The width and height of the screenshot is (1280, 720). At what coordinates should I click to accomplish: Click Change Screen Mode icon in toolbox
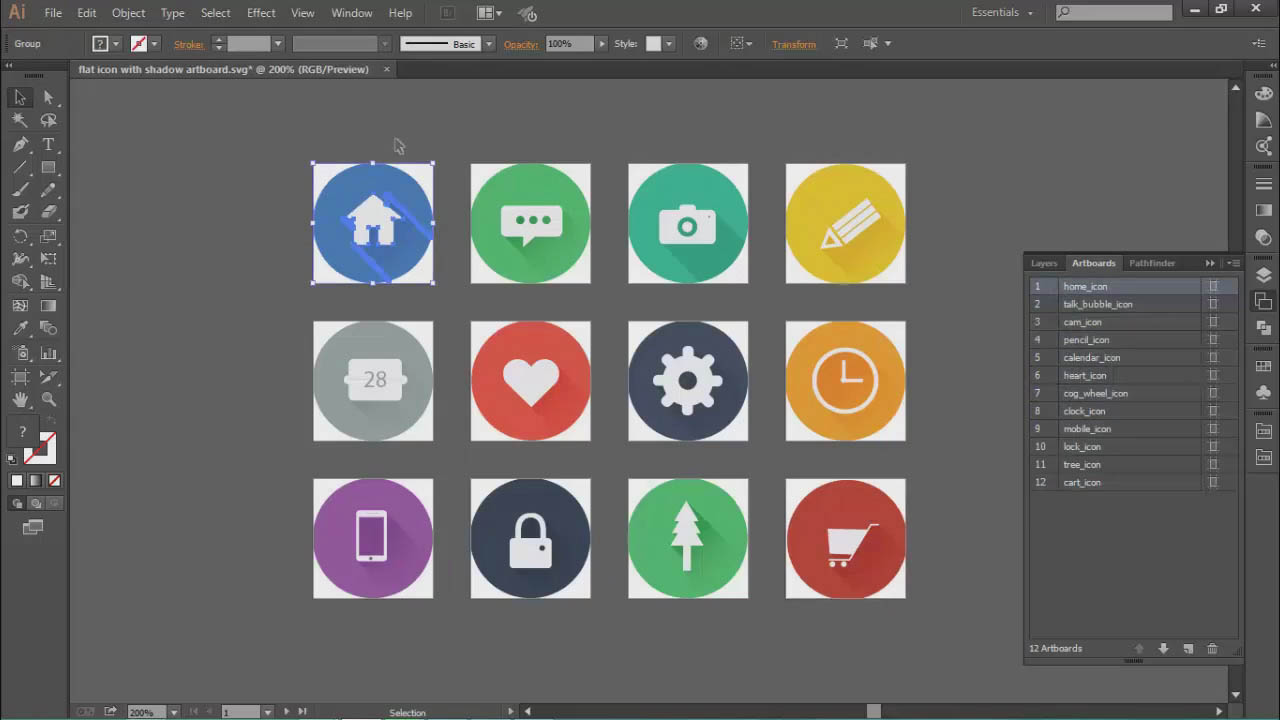tap(33, 527)
